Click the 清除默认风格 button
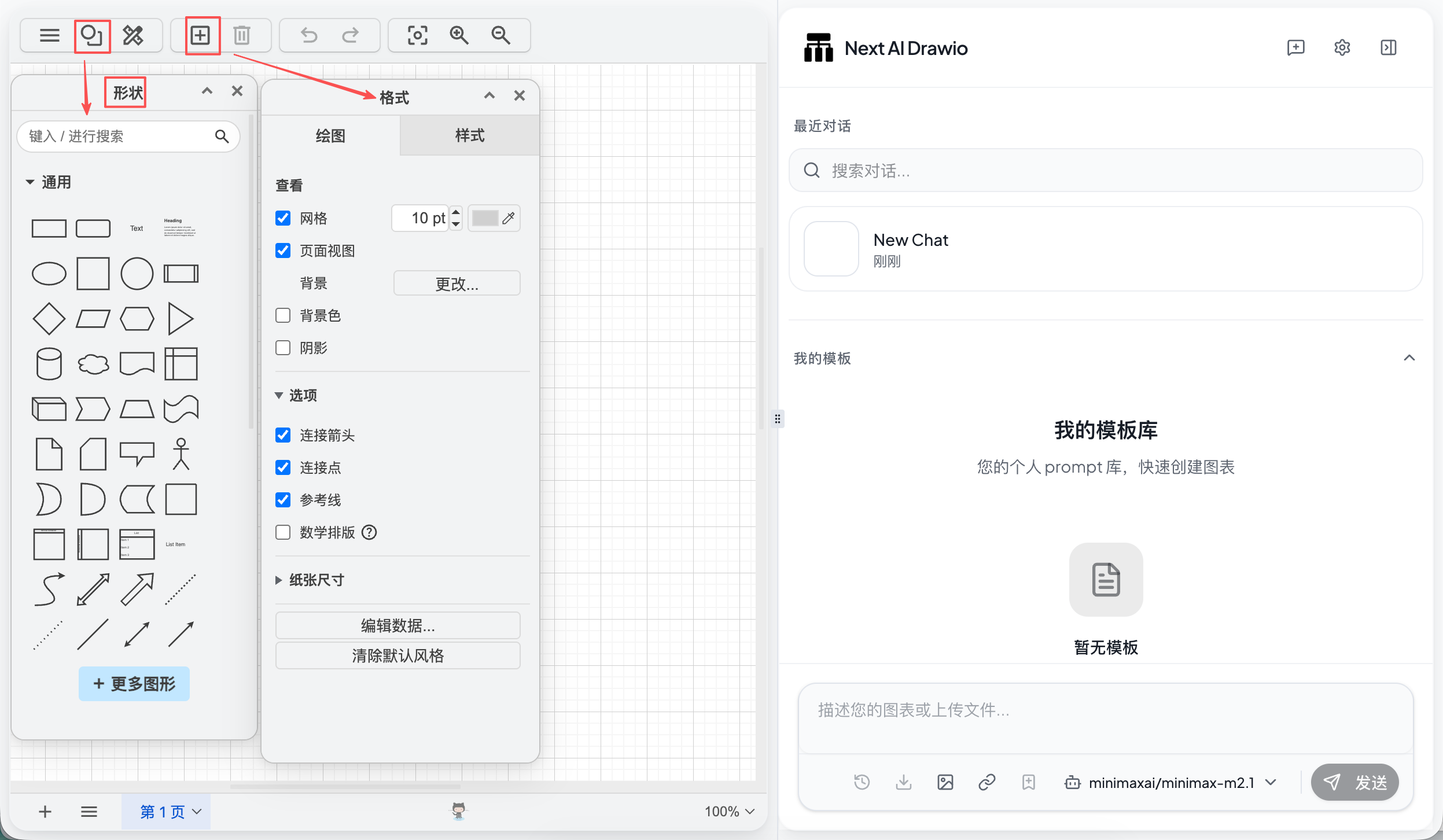This screenshot has height=840, width=1443. coord(398,655)
